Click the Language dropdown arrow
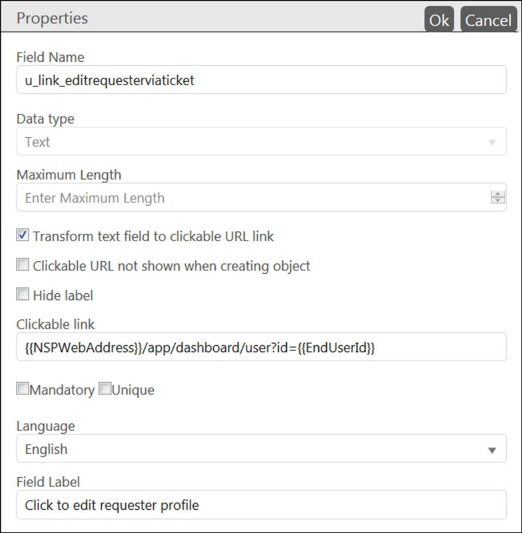The width and height of the screenshot is (522, 533). 492,450
